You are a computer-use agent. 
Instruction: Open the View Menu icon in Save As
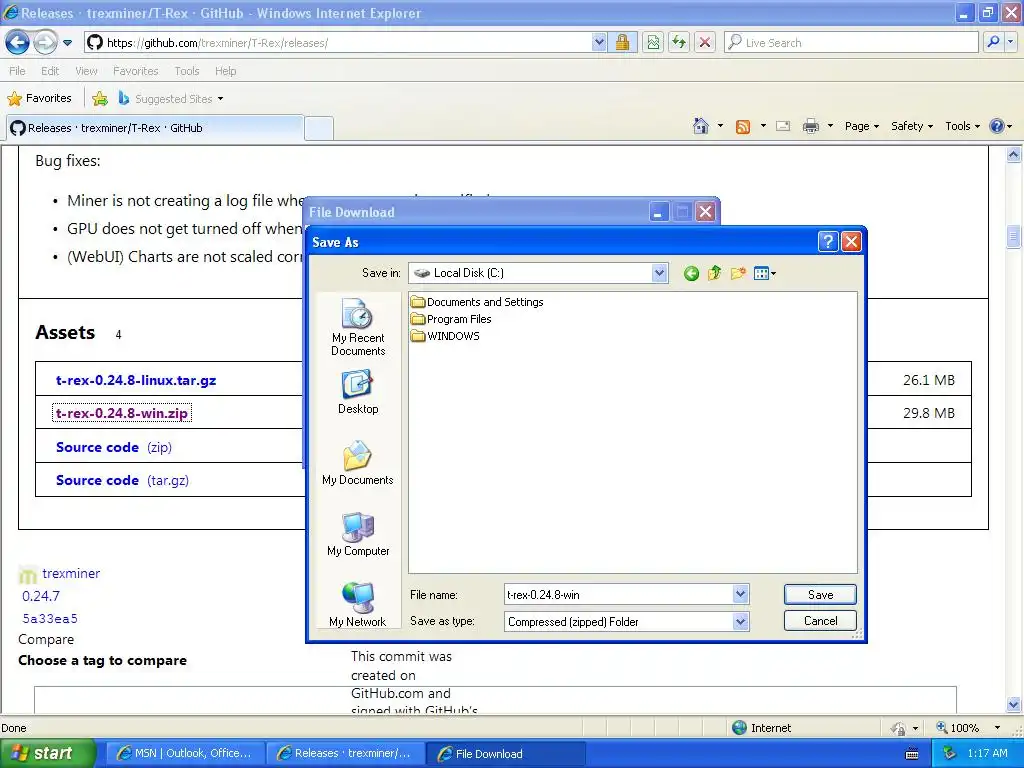[764, 273]
